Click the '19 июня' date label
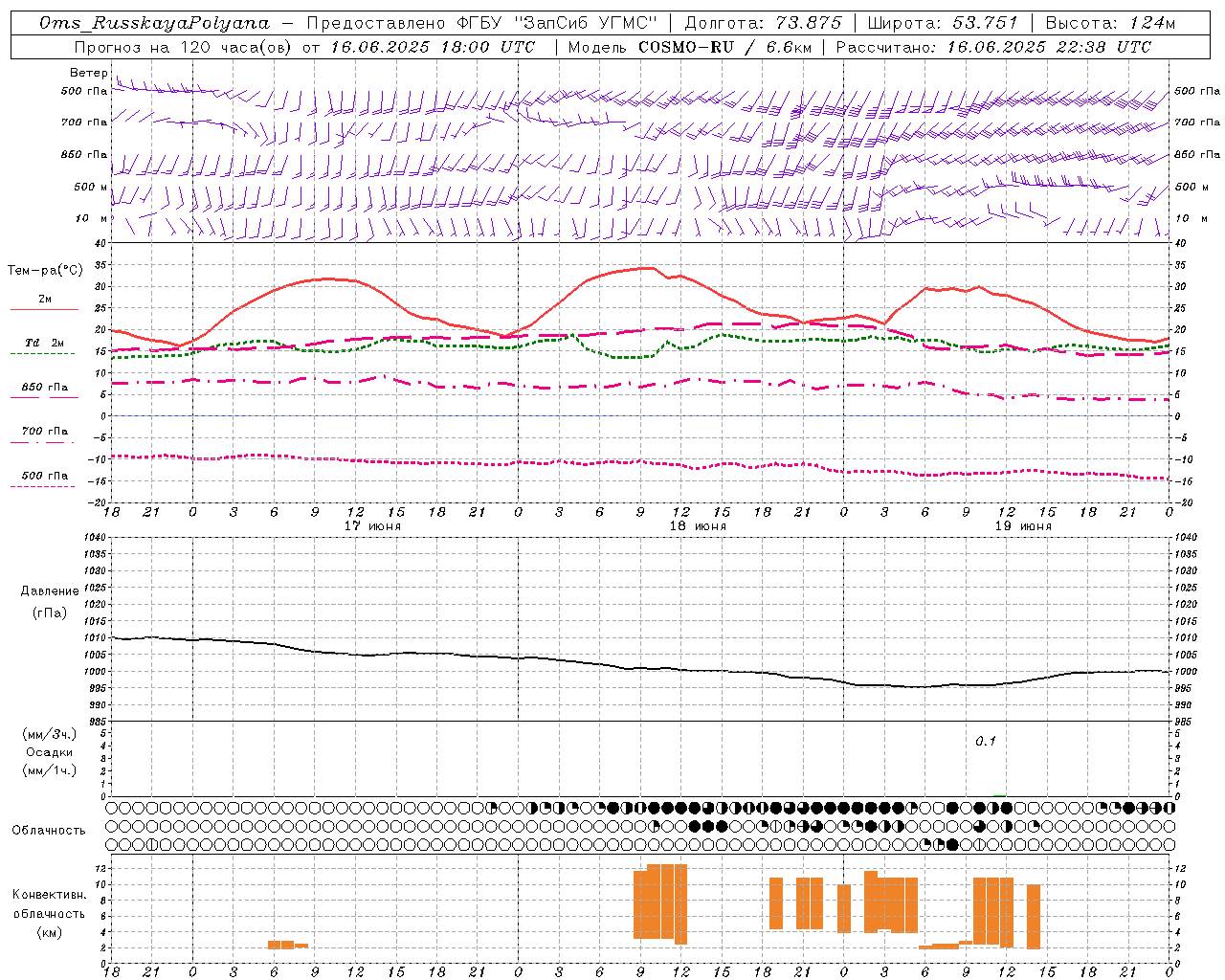 1023,525
